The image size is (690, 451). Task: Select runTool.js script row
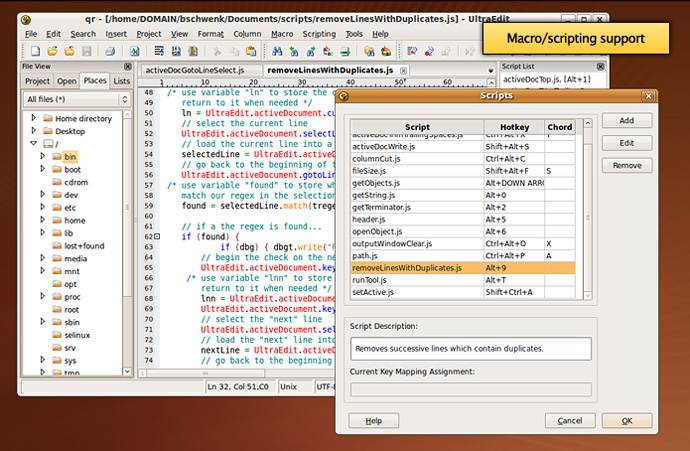(463, 280)
